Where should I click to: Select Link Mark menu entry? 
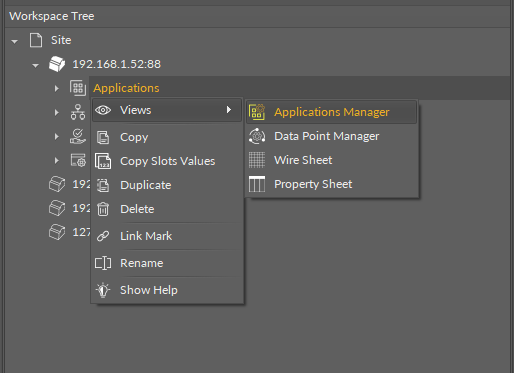point(167,236)
